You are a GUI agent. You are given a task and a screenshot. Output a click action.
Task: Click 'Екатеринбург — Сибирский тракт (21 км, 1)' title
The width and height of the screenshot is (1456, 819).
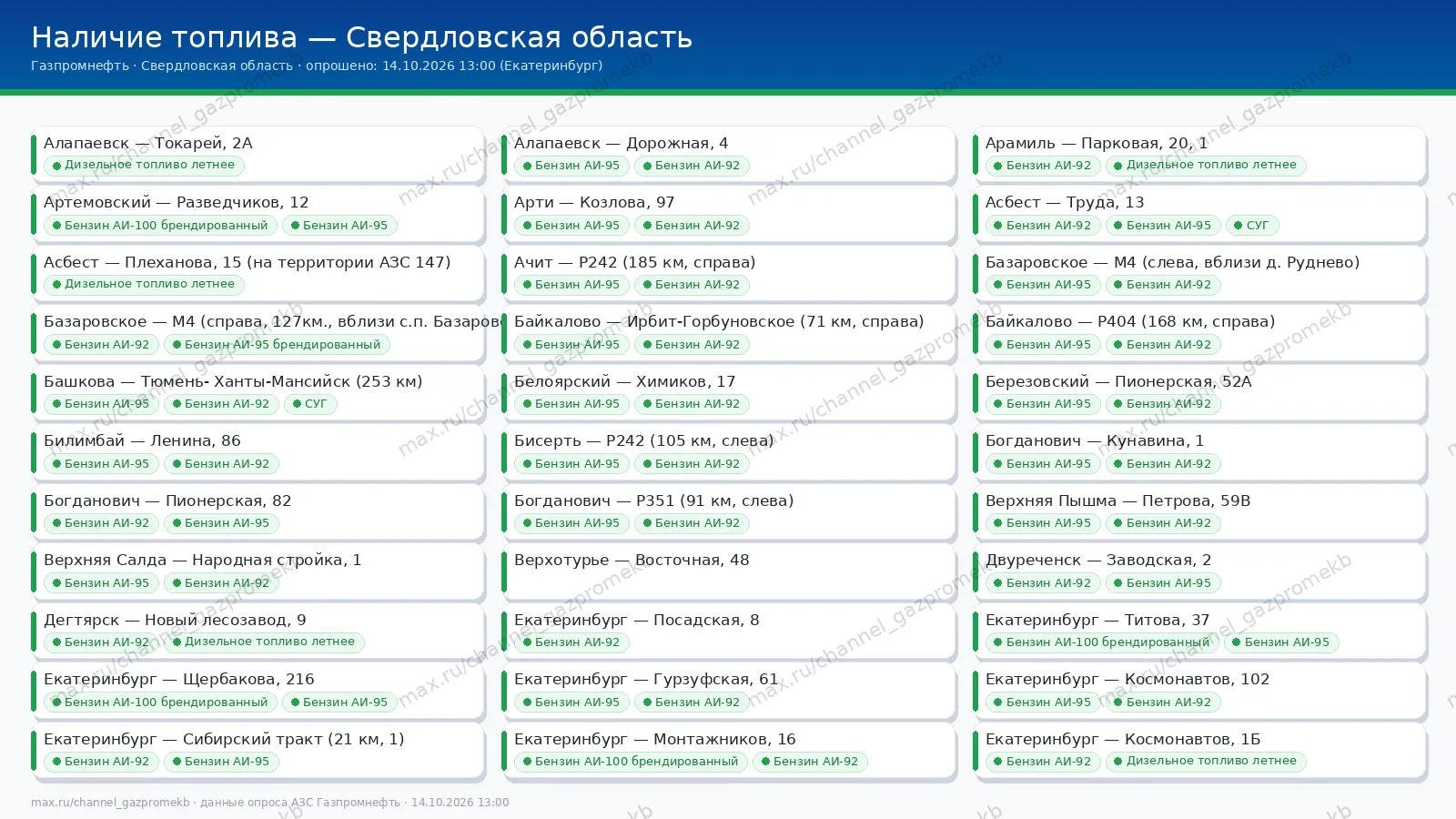pos(224,739)
